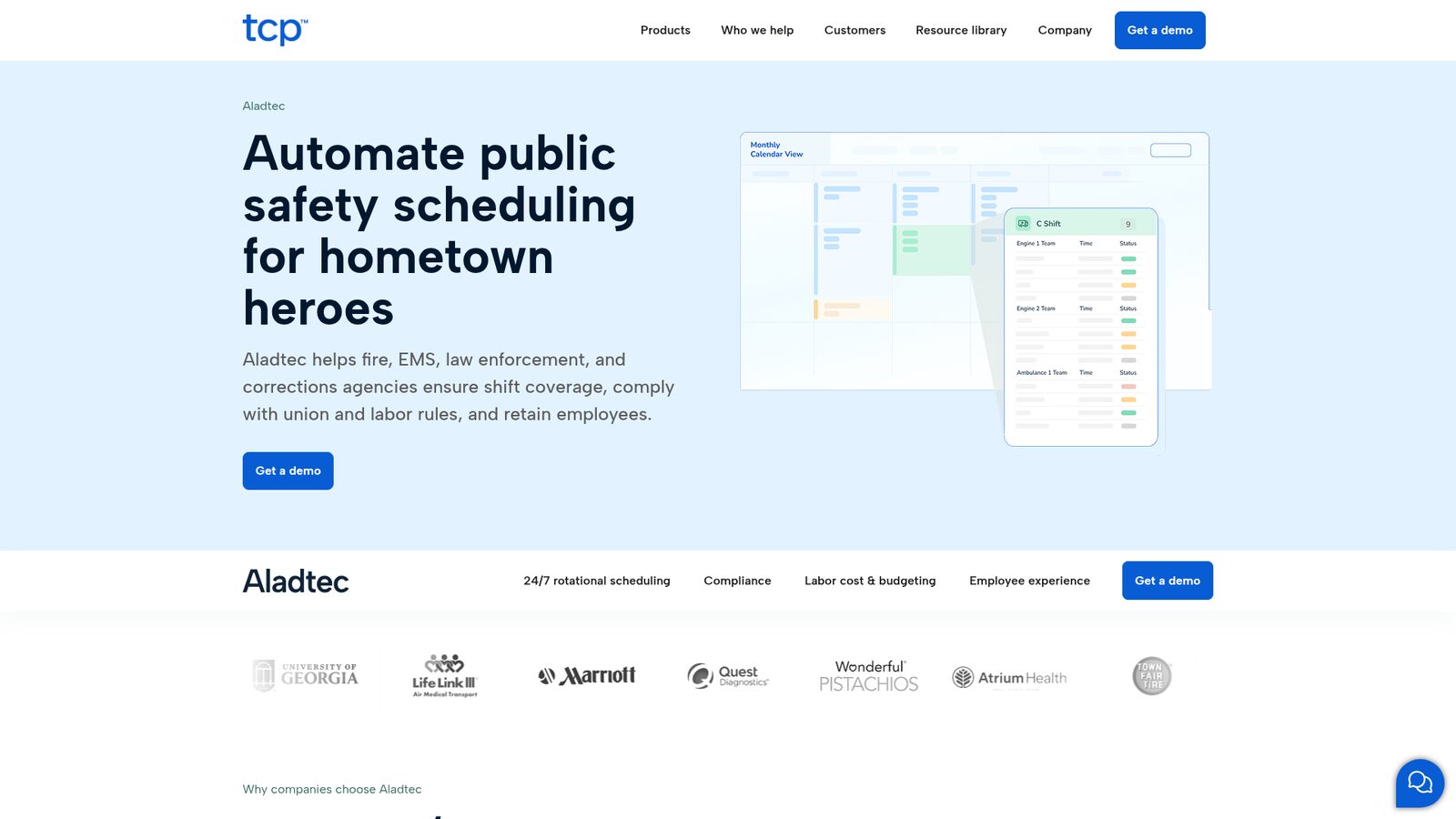The width and height of the screenshot is (1456, 819).
Task: Click the C Shift truck icon
Action: point(1023,223)
